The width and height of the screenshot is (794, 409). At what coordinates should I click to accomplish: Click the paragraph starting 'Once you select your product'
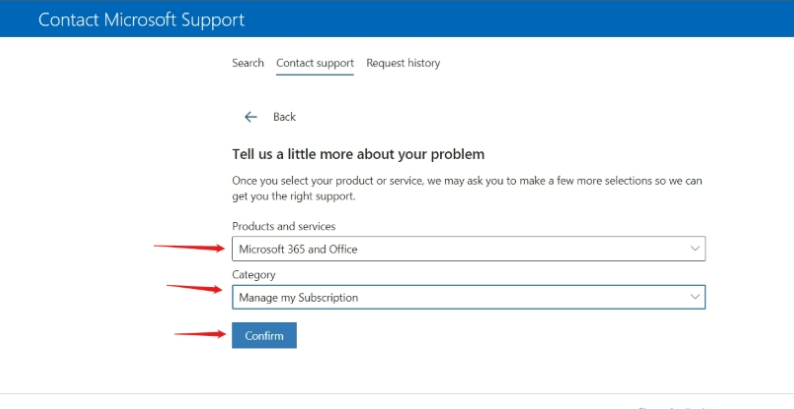click(467, 188)
